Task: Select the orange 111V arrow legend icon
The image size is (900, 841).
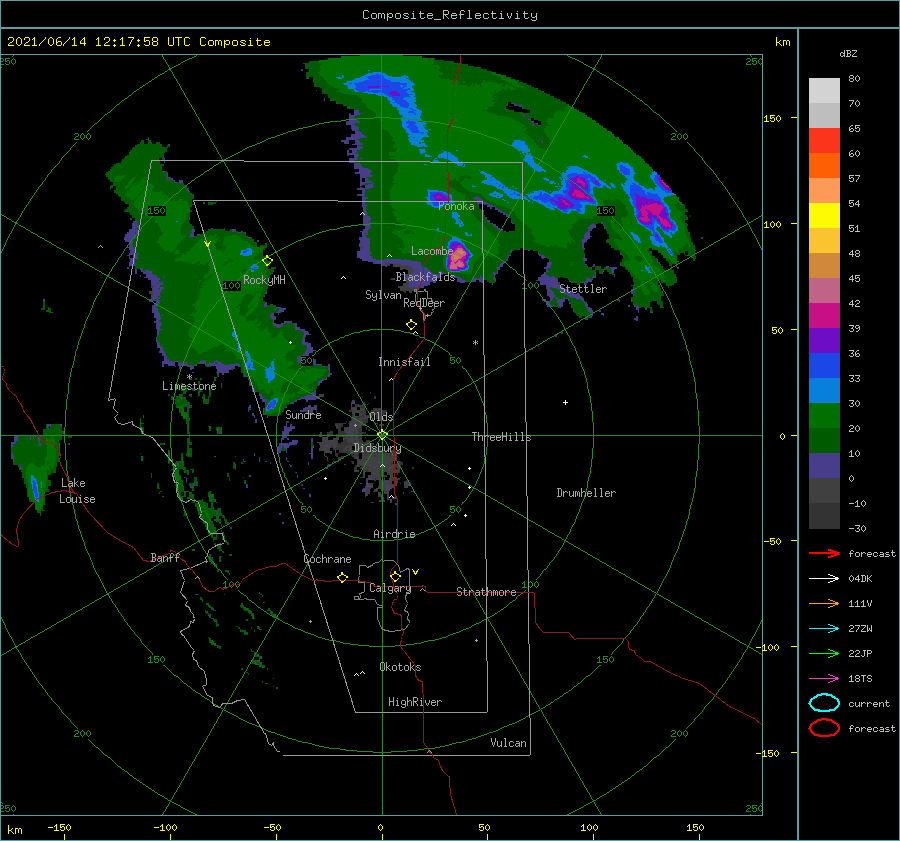Action: point(824,603)
